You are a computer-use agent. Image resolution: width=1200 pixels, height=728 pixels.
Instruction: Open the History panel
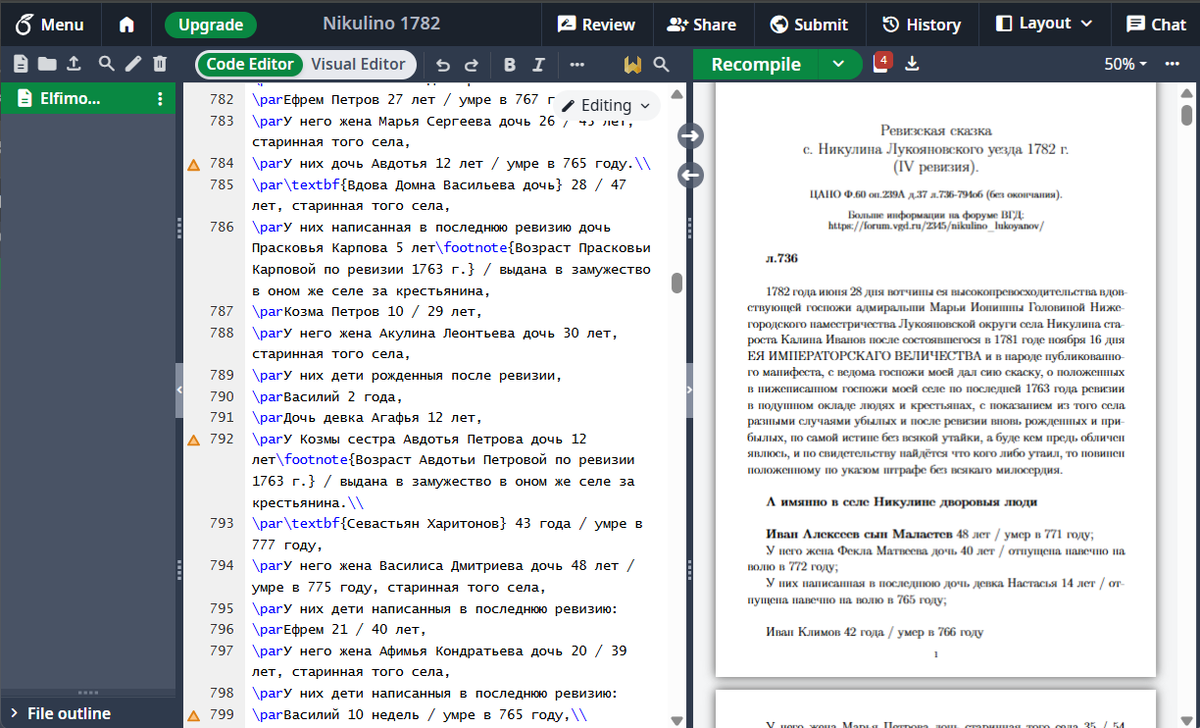tap(921, 24)
